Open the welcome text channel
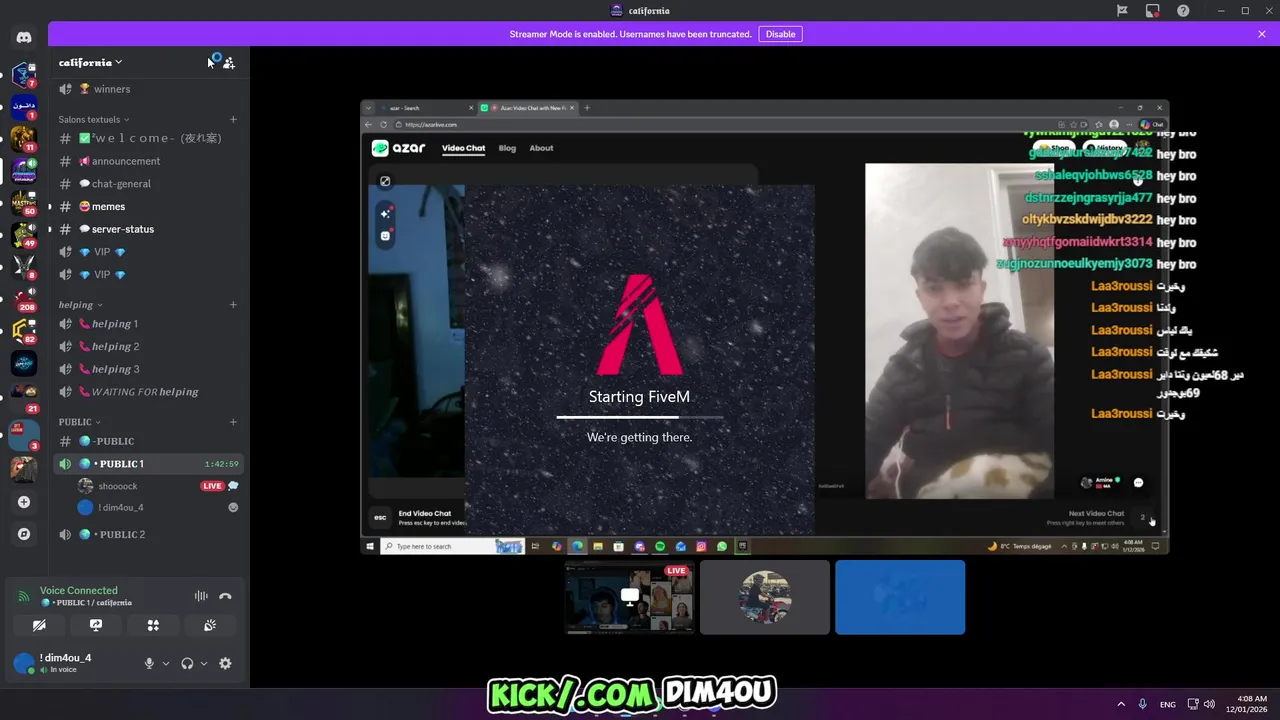1280x720 pixels. (148, 138)
